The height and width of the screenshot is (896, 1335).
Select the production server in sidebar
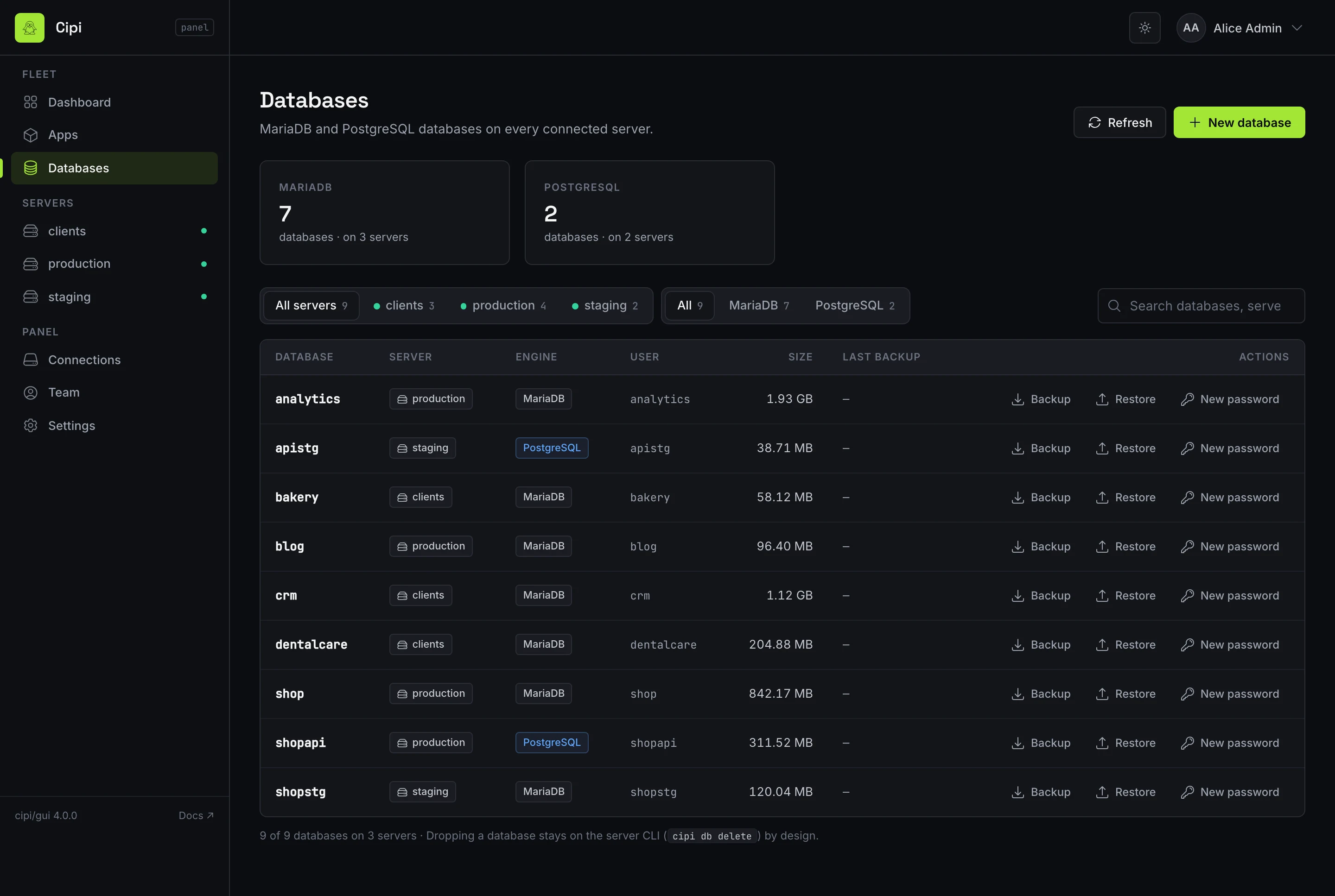click(114, 264)
